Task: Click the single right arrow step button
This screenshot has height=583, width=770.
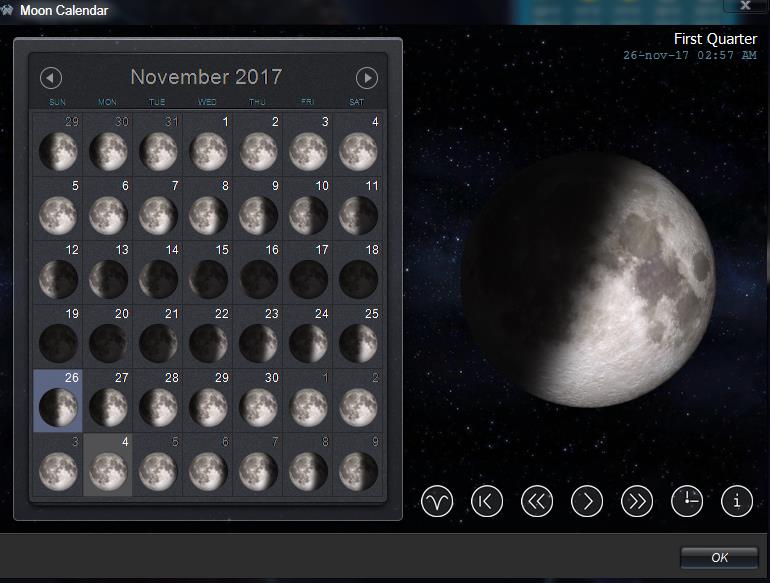Action: pyautogui.click(x=587, y=501)
